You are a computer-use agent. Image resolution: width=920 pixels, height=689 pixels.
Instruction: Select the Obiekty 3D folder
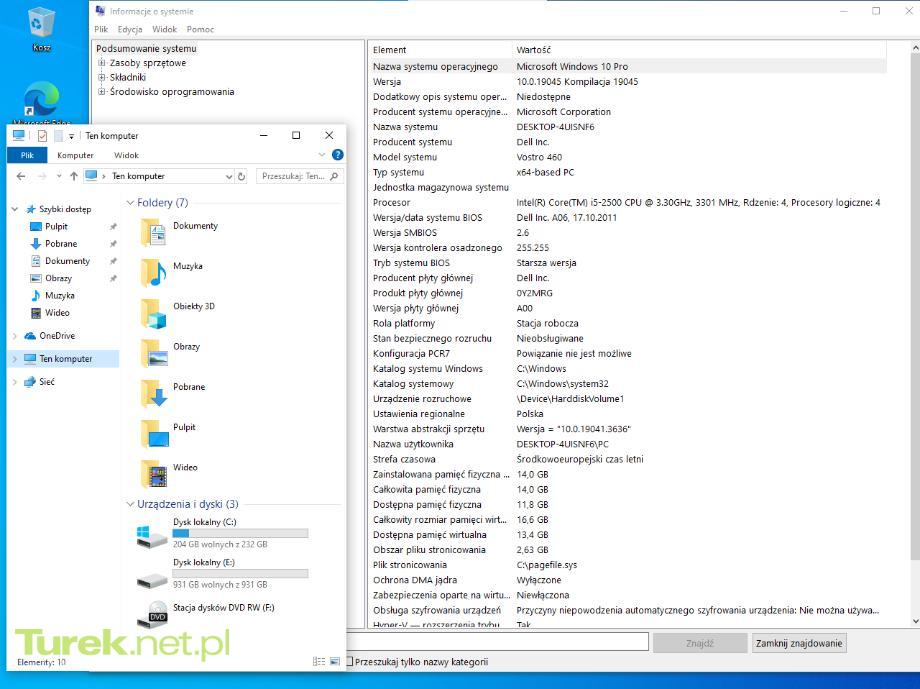178,313
